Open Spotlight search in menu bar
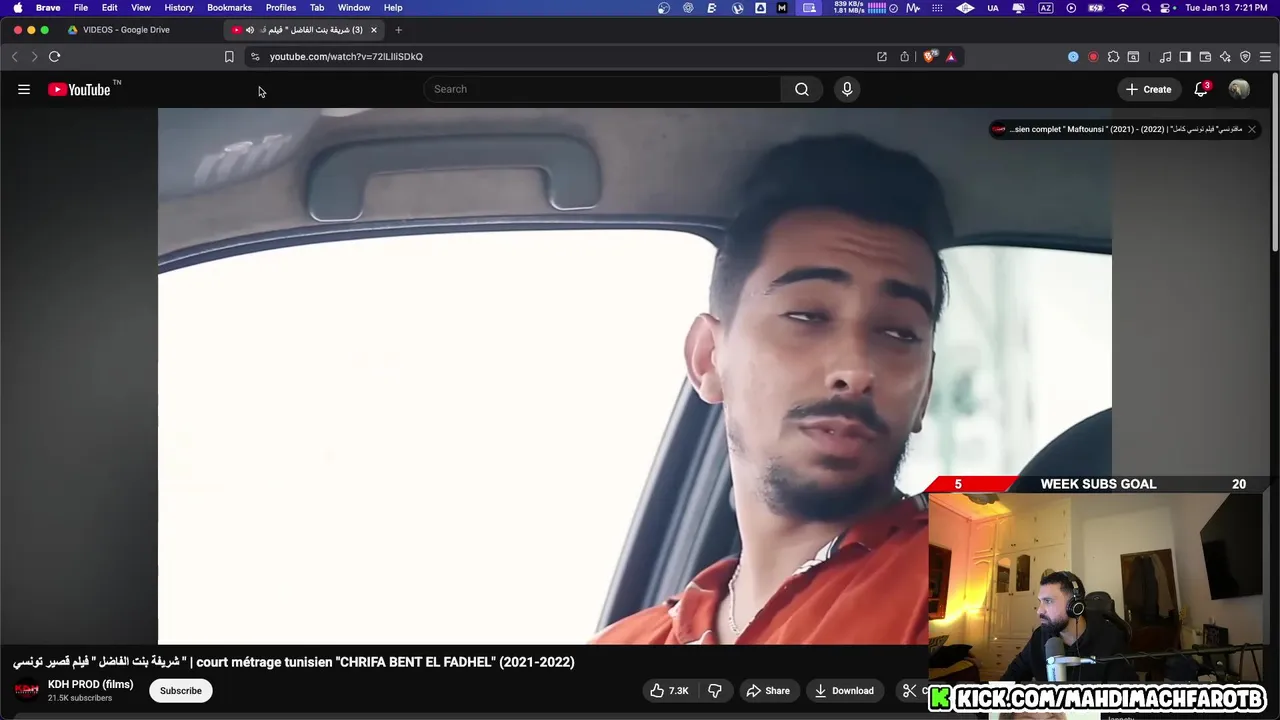The width and height of the screenshot is (1280, 720). pos(1146,8)
